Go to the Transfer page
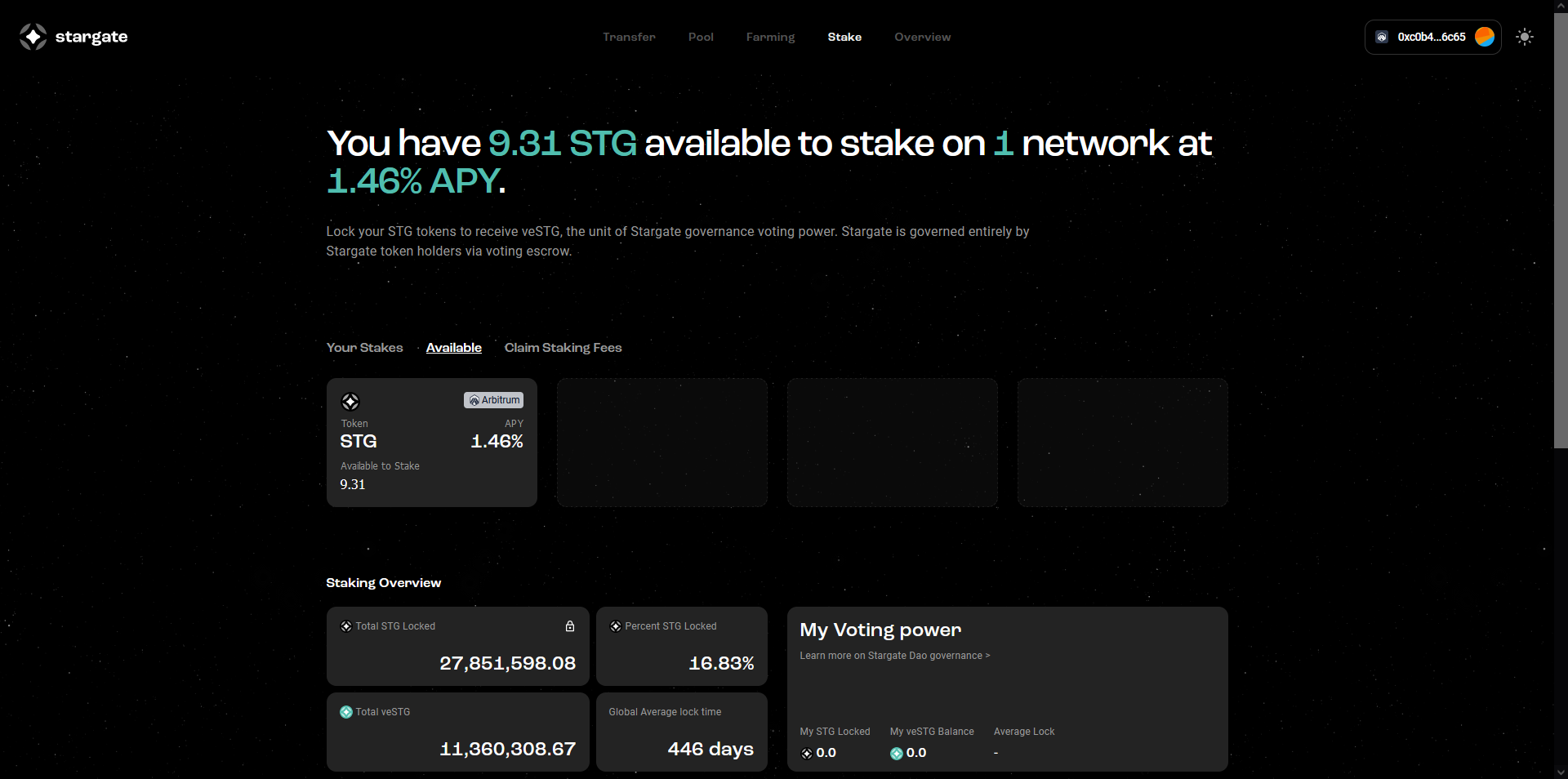The height and width of the screenshot is (779, 1568). (629, 37)
